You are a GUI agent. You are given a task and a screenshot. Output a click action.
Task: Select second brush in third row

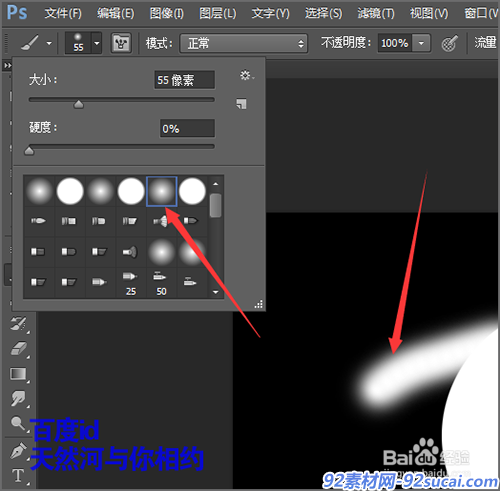[69, 252]
